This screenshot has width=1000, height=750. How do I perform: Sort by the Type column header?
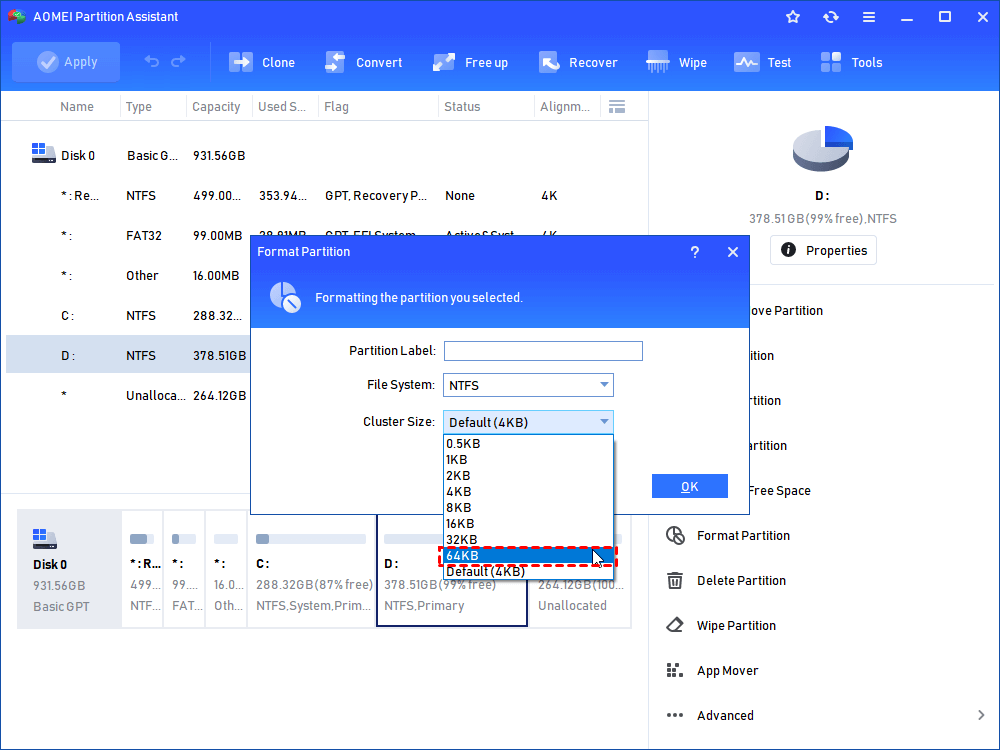(138, 107)
